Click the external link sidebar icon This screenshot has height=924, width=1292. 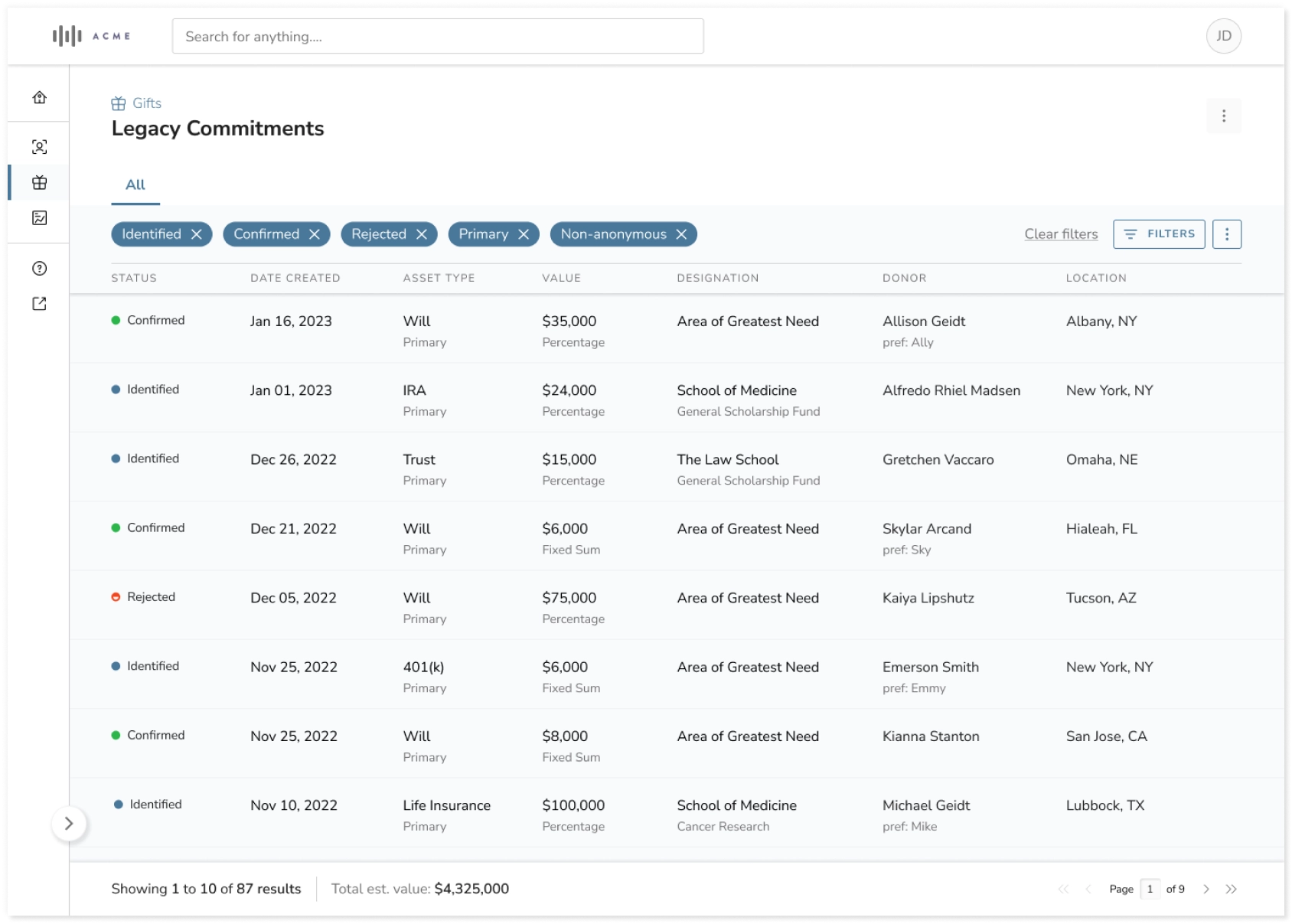coord(40,304)
